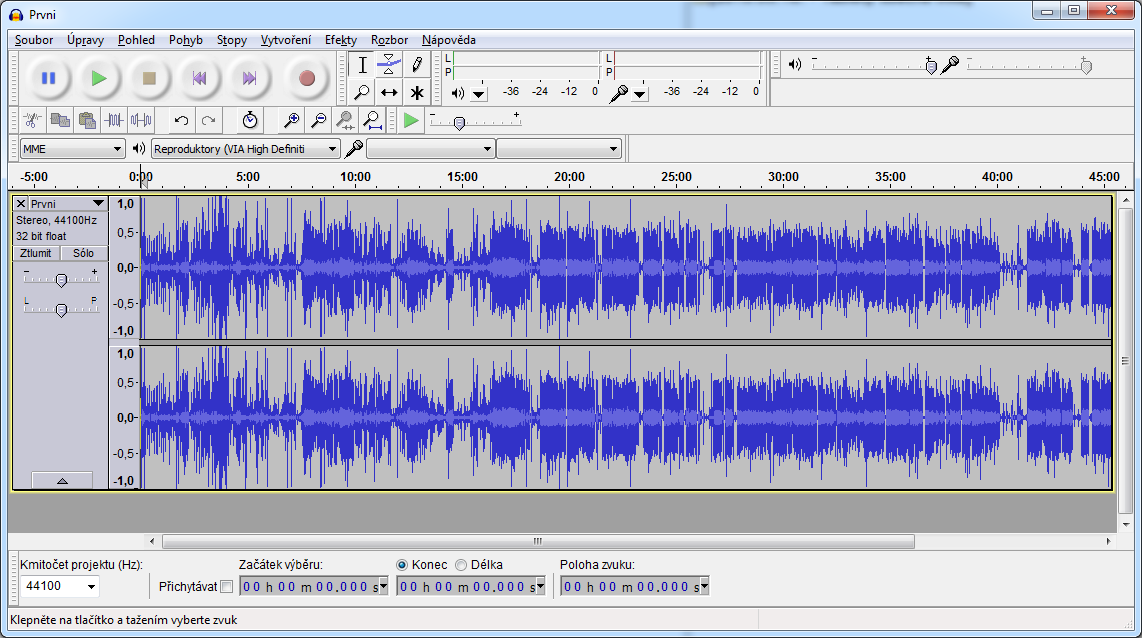Click the playback speed slider
The height and width of the screenshot is (638, 1142).
[x=475, y=122]
